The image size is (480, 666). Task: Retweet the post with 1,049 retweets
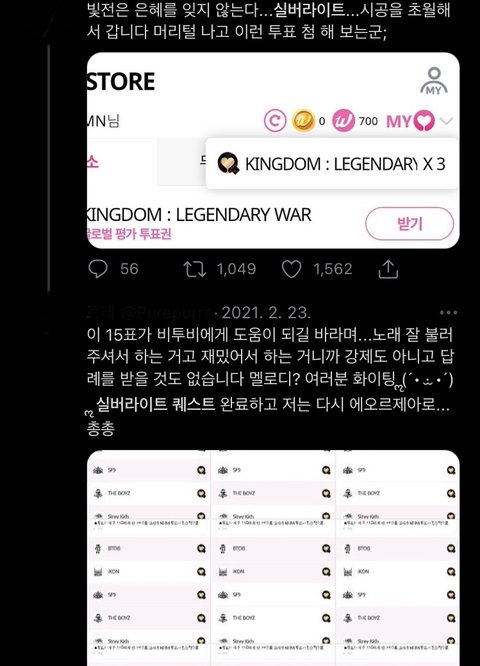pyautogui.click(x=195, y=269)
